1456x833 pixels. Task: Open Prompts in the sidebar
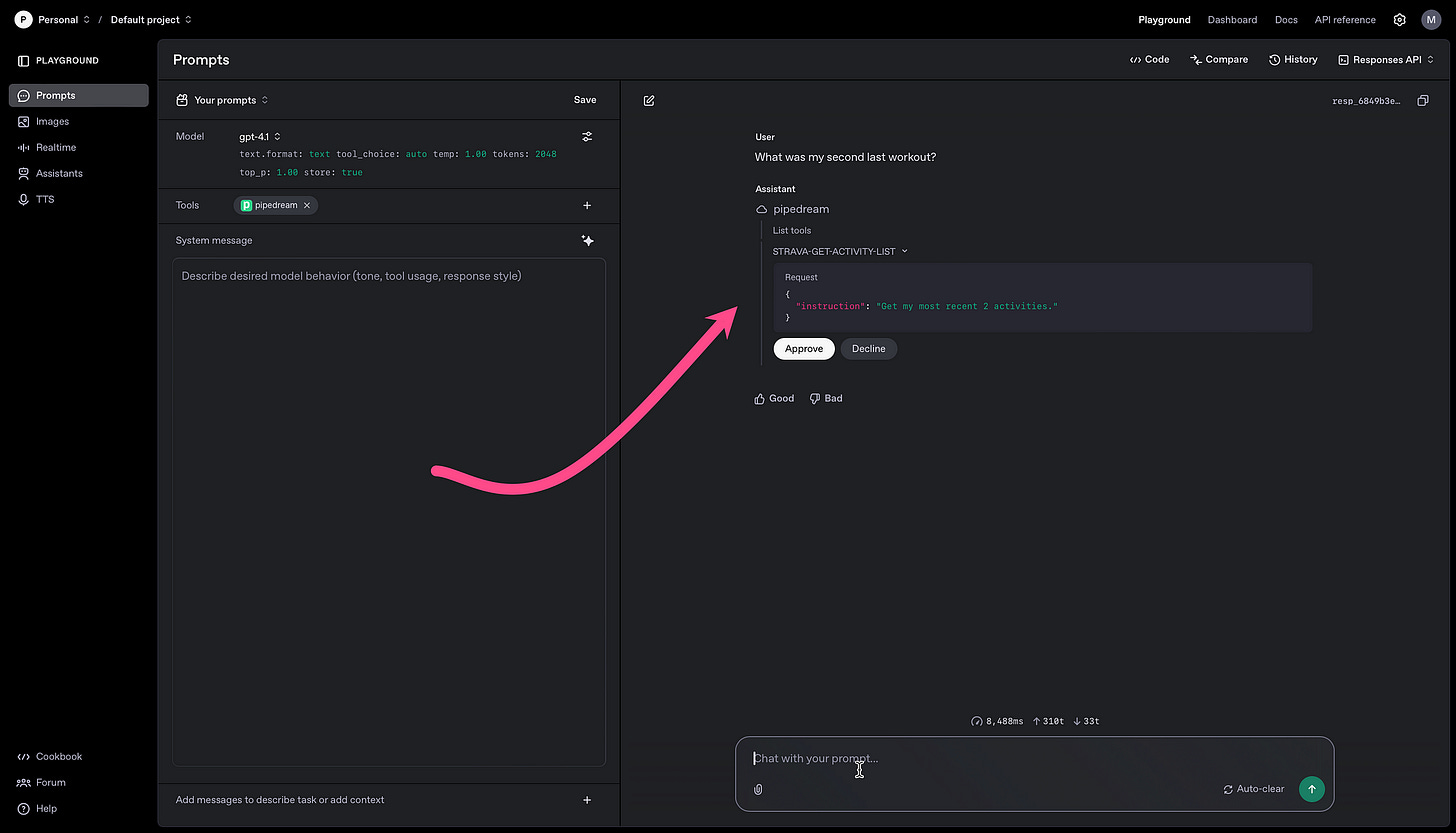(x=78, y=95)
